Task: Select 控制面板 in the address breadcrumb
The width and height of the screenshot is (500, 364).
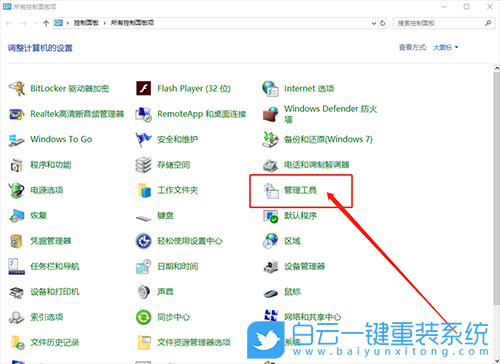Action: click(x=86, y=23)
